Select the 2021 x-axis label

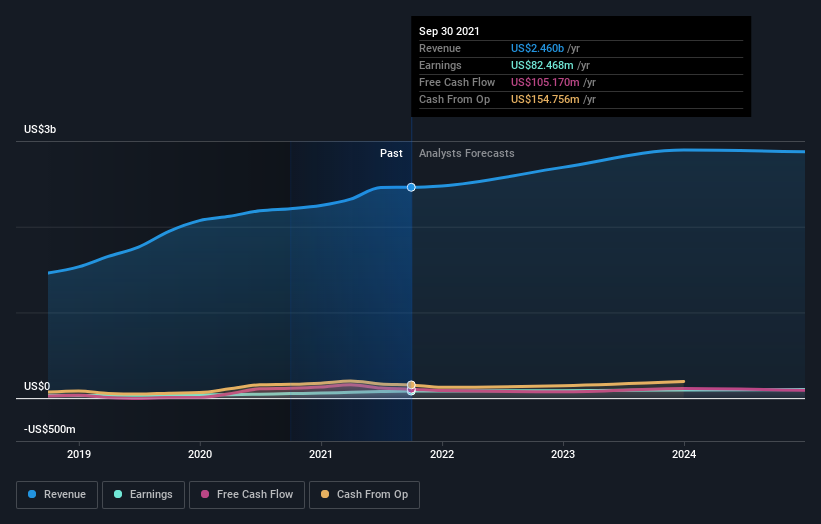(321, 454)
